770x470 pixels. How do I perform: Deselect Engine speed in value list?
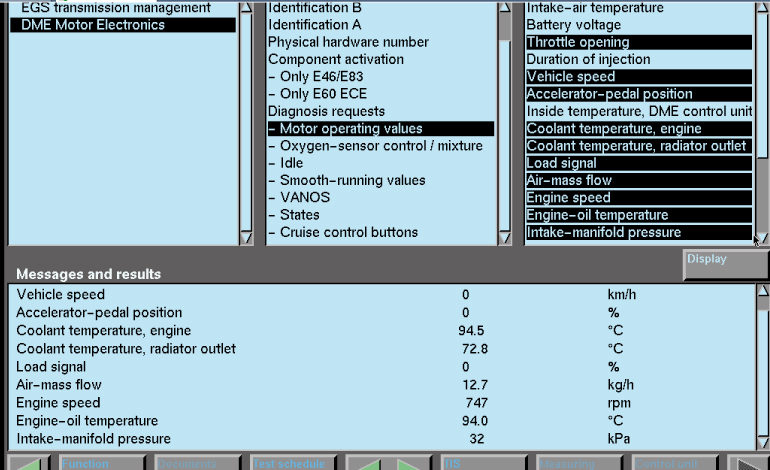(639, 197)
